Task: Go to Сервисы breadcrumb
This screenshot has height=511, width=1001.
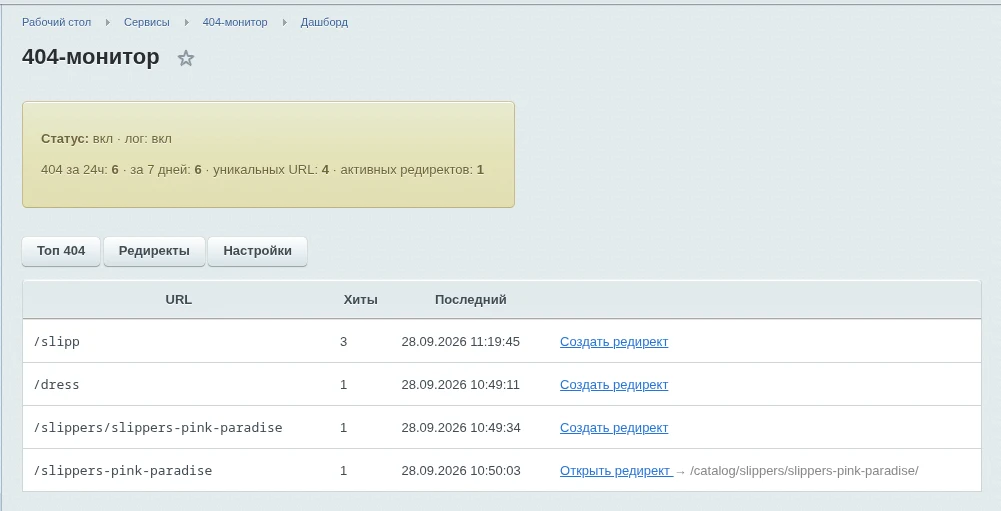Action: point(147,22)
